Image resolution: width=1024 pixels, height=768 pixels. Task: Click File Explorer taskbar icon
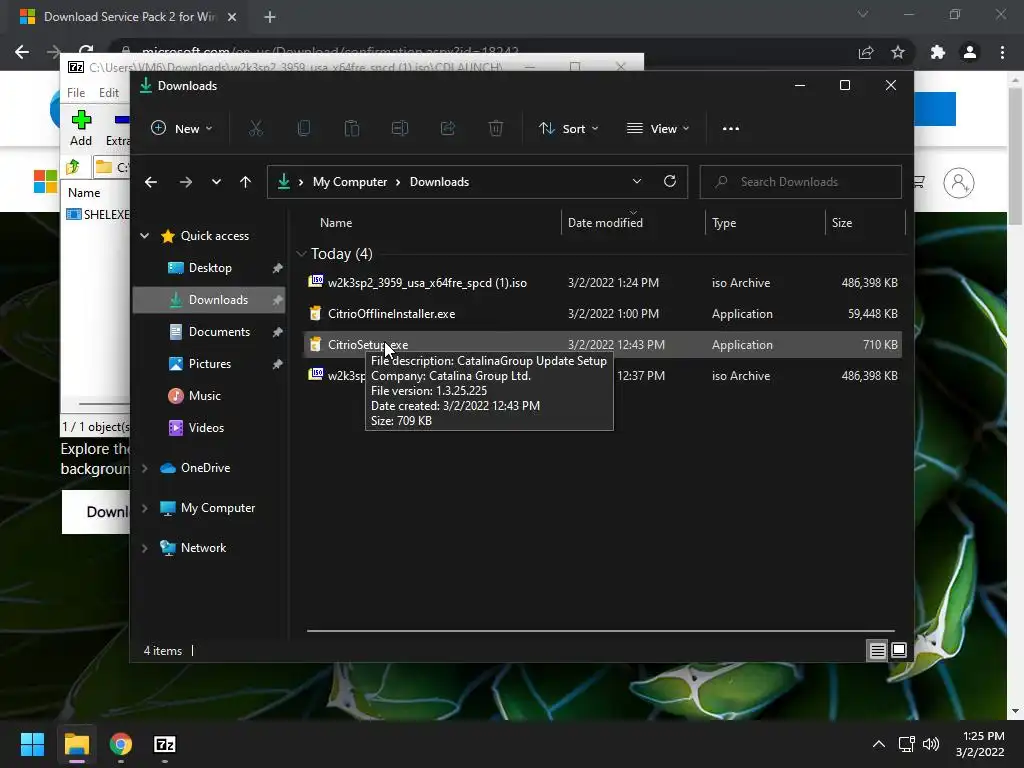[x=76, y=744]
